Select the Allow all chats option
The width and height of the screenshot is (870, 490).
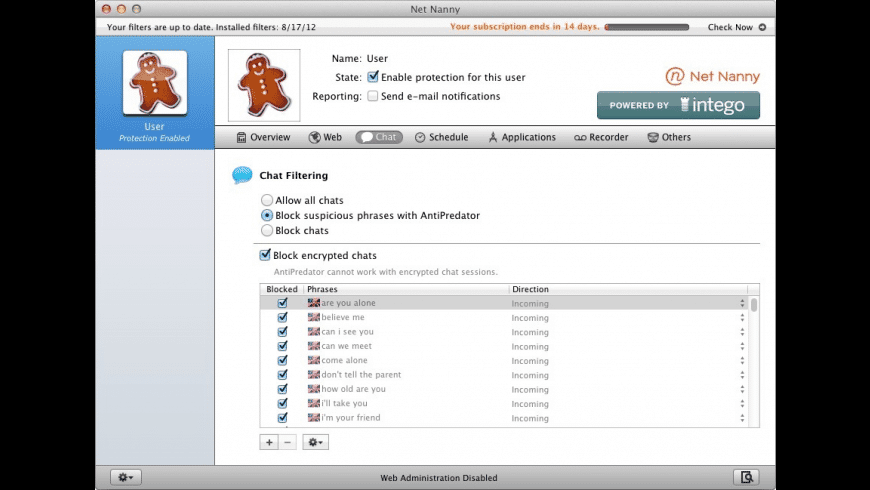[x=267, y=200]
